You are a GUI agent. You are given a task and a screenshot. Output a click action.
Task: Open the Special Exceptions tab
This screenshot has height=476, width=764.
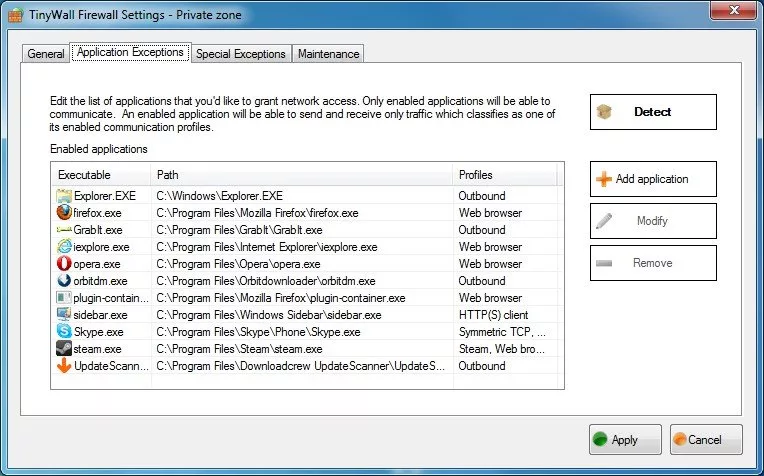(x=241, y=54)
